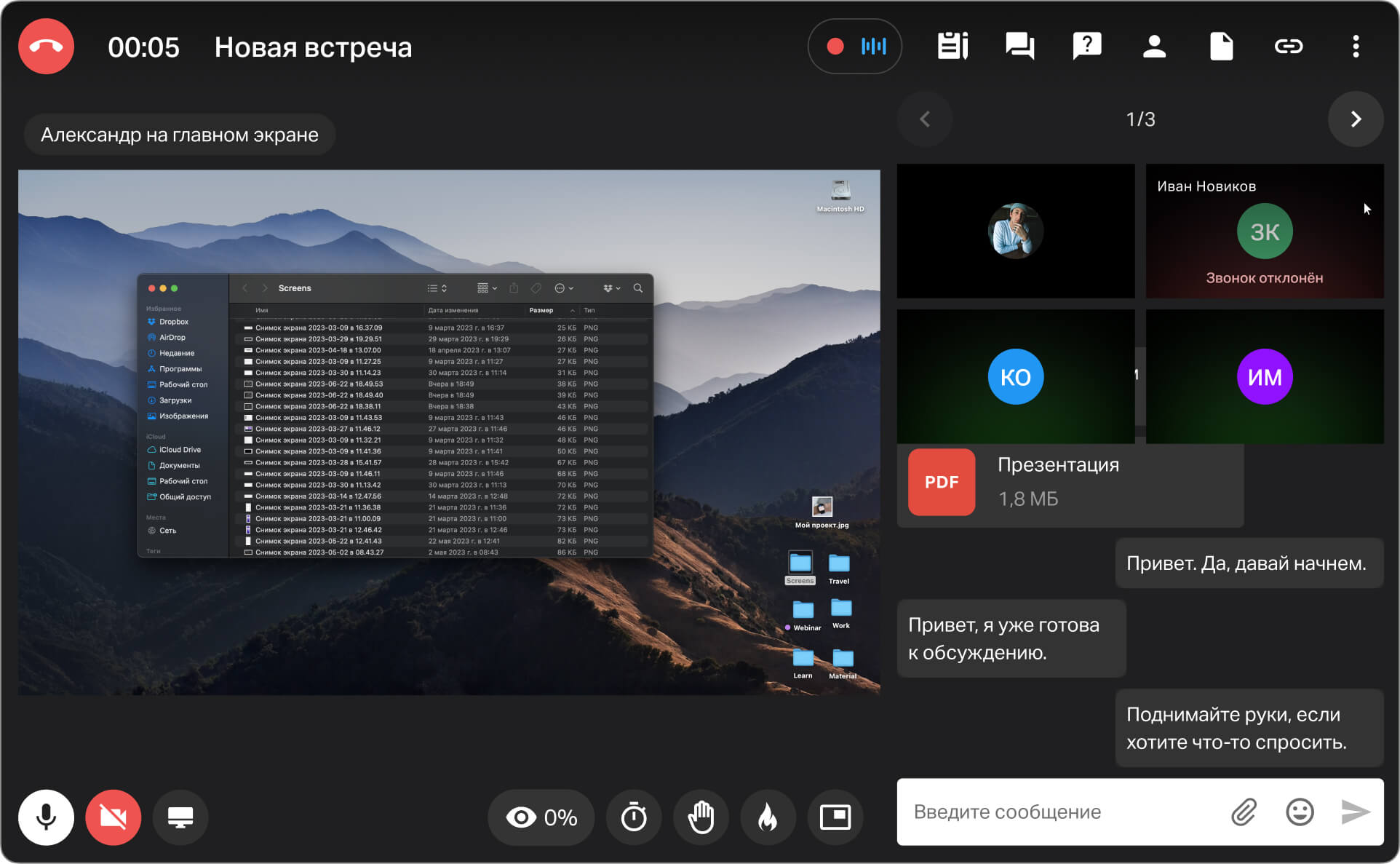Select Мой проект.jpg on desktop
1400x864 pixels.
822,512
